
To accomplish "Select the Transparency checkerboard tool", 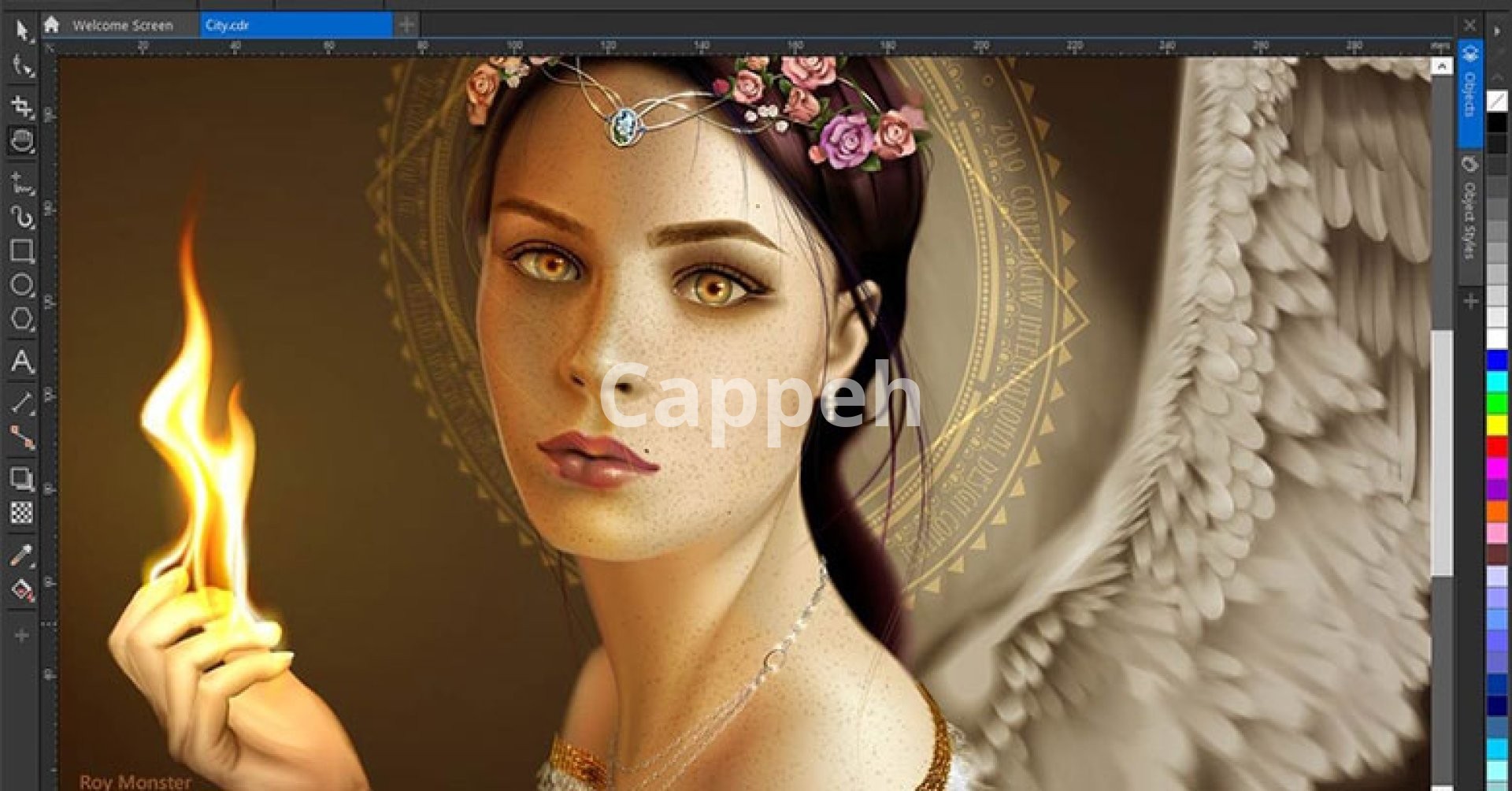I will 21,514.
